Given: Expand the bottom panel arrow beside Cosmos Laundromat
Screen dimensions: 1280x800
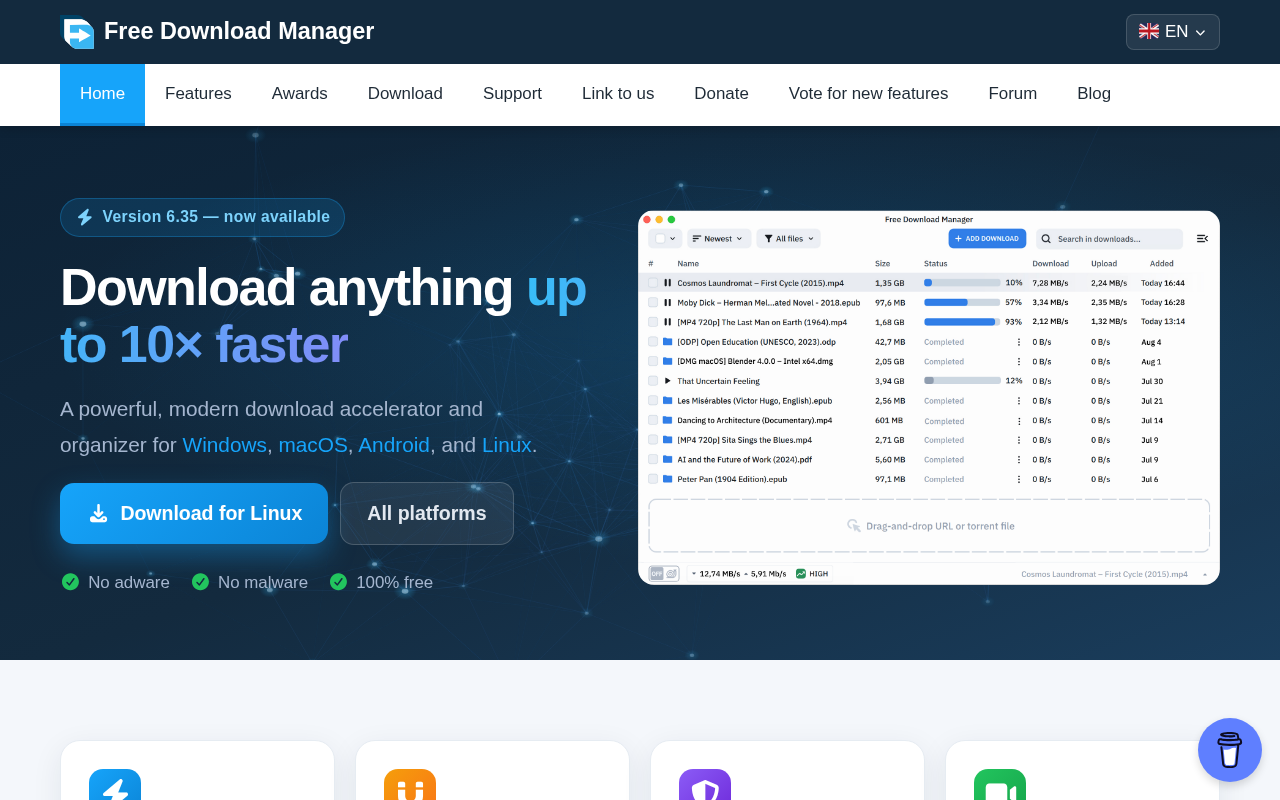Looking at the screenshot, I should coord(1204,574).
